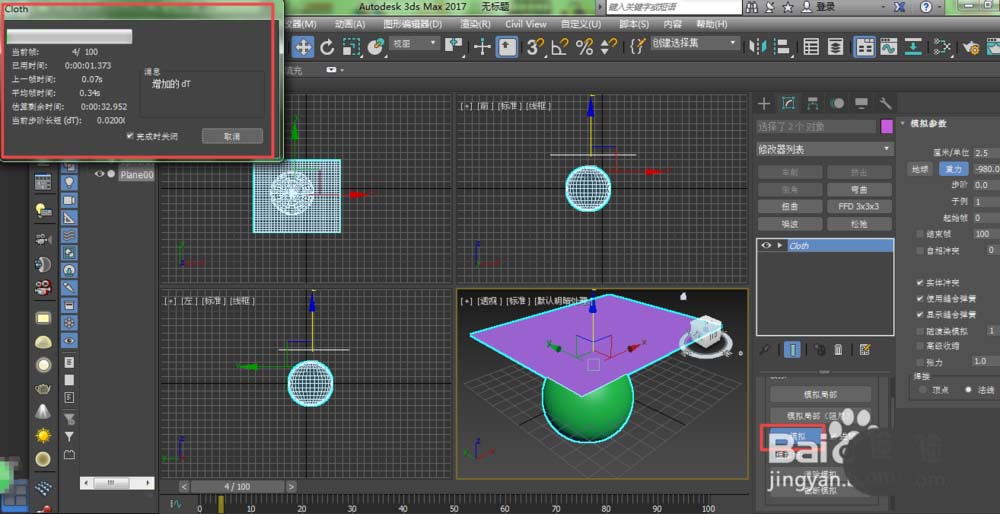Toggle Use Pivot Point Center
This screenshot has height=514, width=1000.
pyautogui.click(x=454, y=47)
